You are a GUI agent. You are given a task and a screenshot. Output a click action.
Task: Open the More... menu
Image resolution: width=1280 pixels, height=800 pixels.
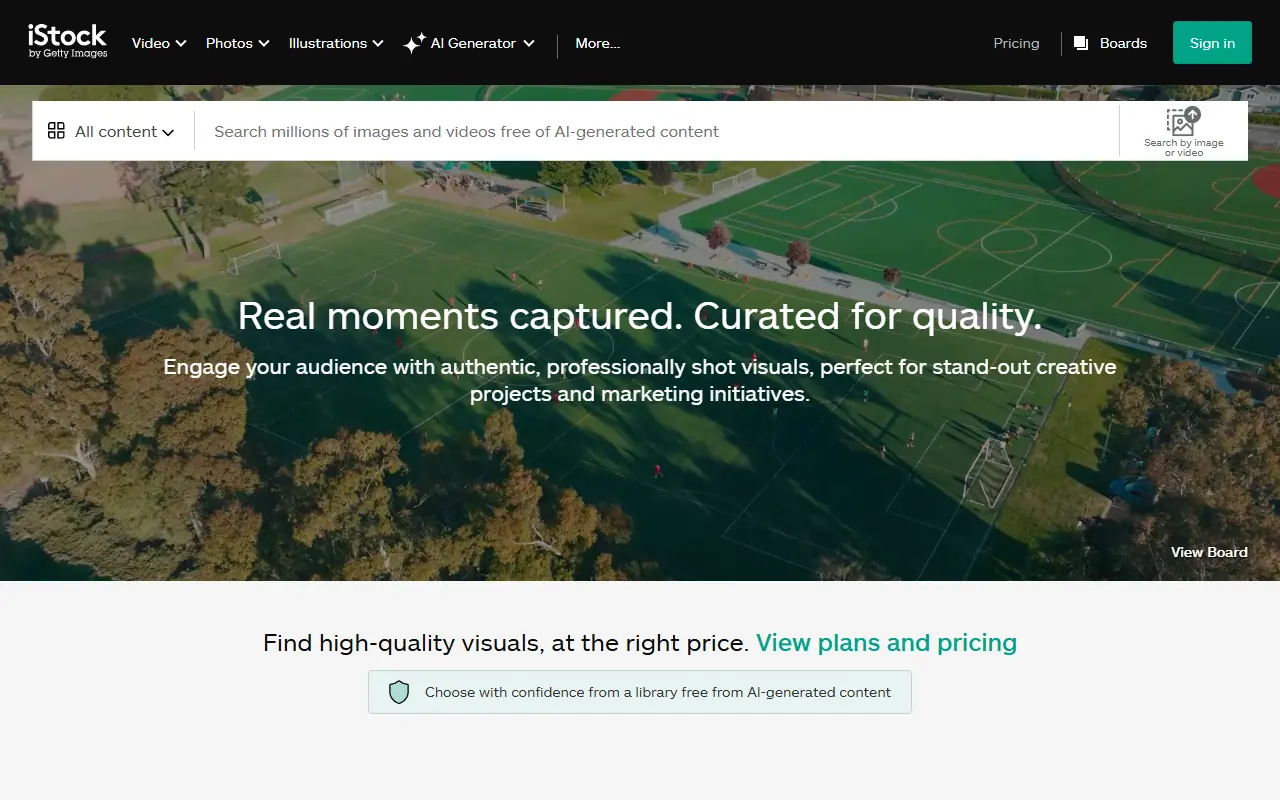click(597, 43)
